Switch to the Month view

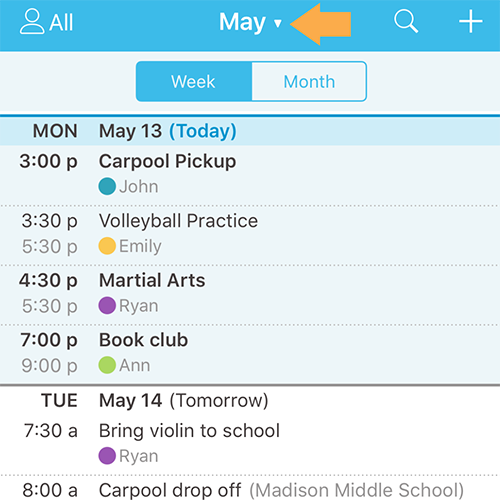pyautogui.click(x=309, y=81)
